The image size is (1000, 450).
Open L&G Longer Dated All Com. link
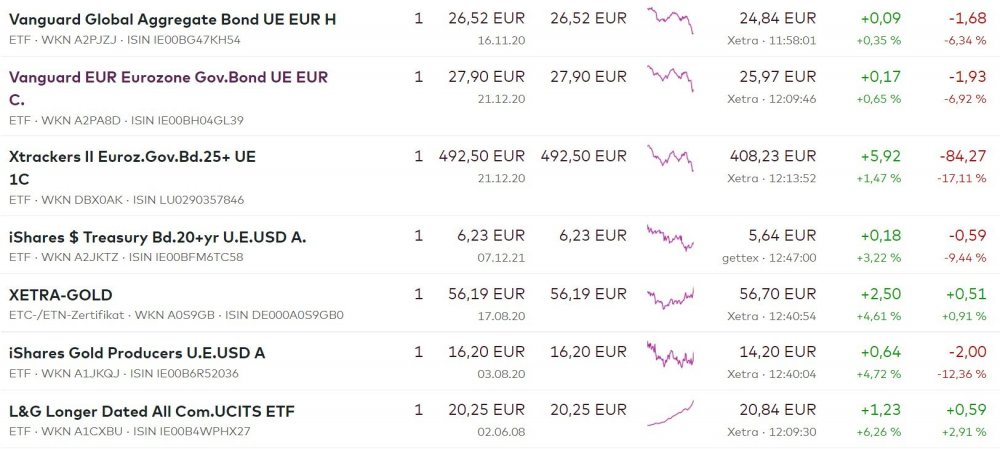[x=151, y=411]
